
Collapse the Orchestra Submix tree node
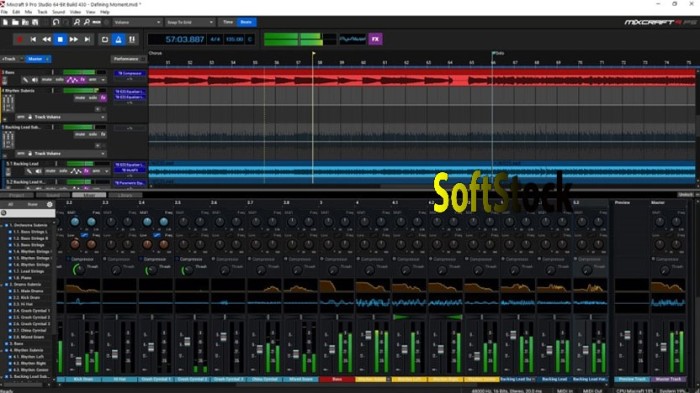click(2, 225)
